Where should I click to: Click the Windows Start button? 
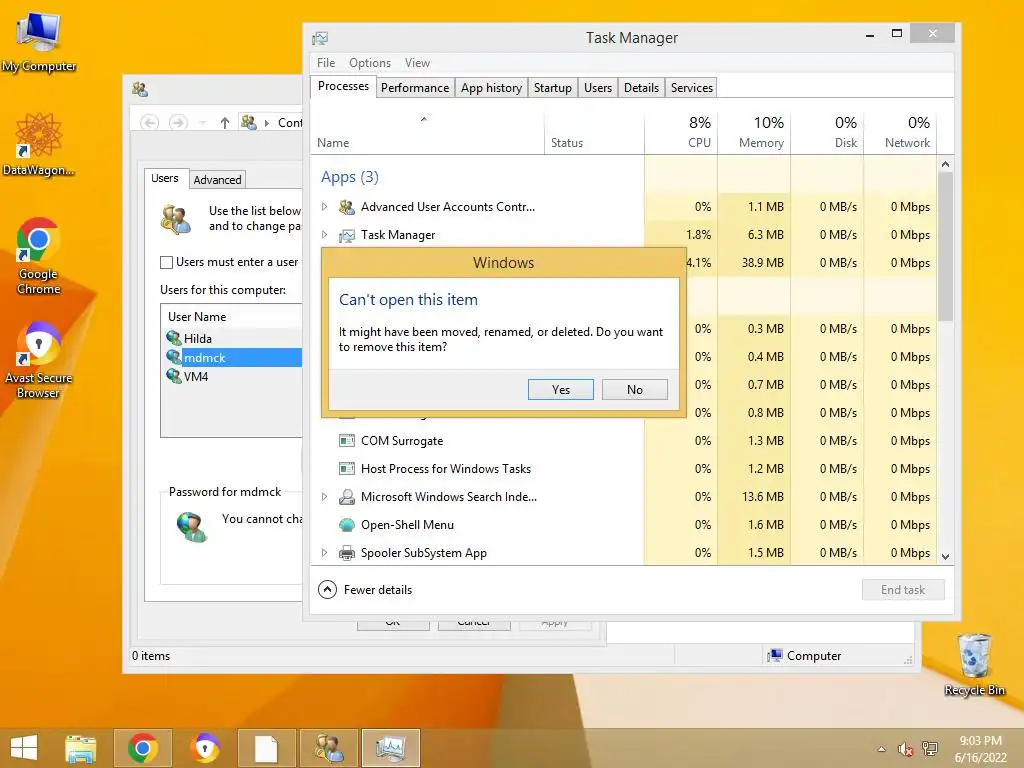pyautogui.click(x=24, y=748)
